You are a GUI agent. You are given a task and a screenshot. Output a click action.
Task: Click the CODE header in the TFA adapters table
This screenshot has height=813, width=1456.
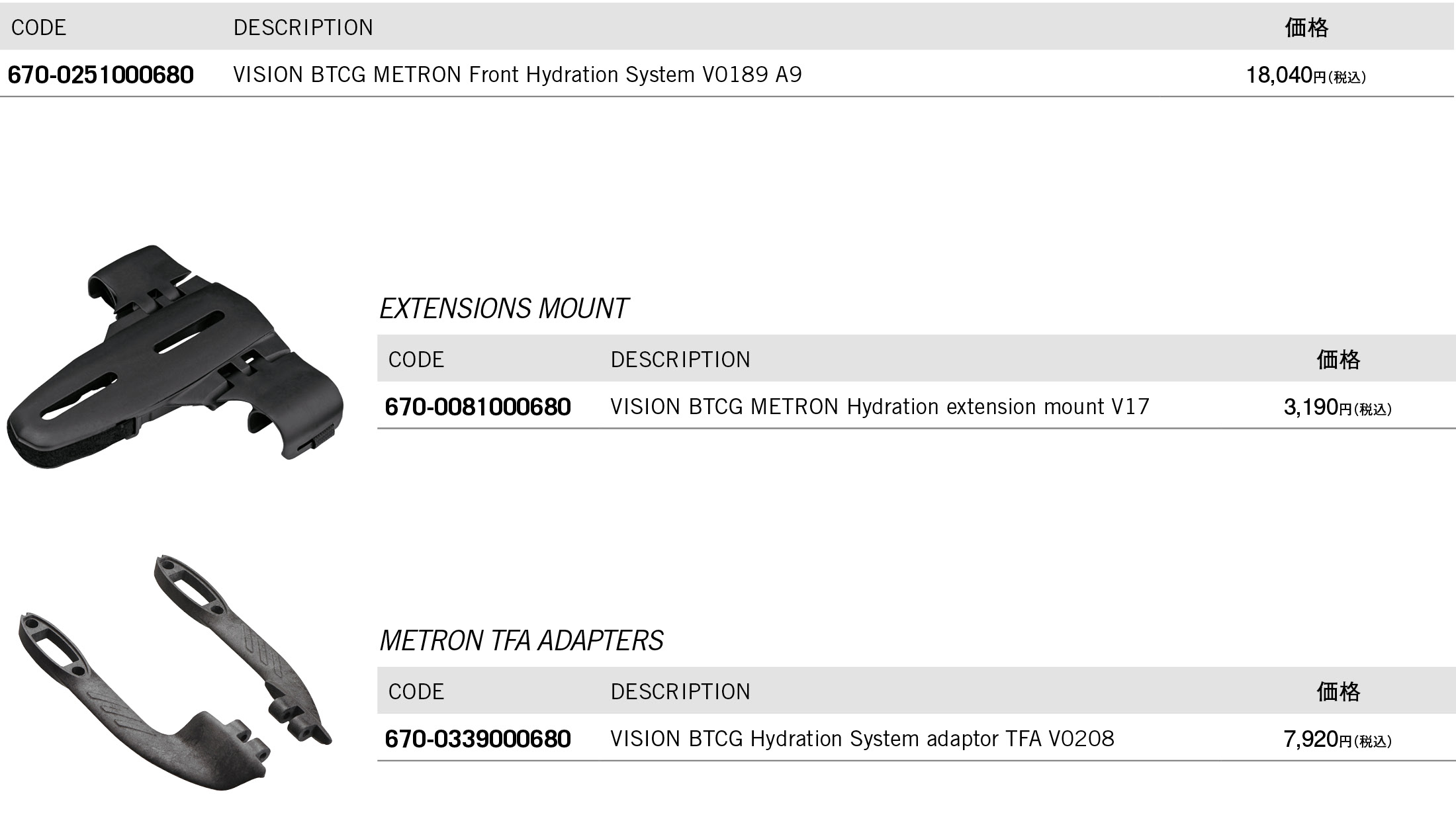click(416, 692)
